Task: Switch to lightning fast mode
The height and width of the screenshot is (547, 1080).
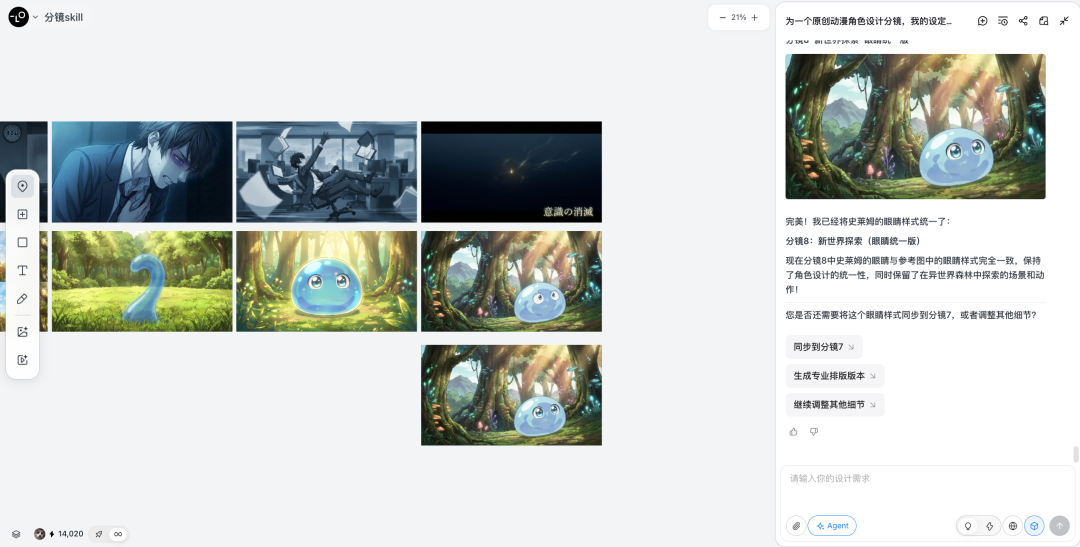Action: (x=989, y=526)
